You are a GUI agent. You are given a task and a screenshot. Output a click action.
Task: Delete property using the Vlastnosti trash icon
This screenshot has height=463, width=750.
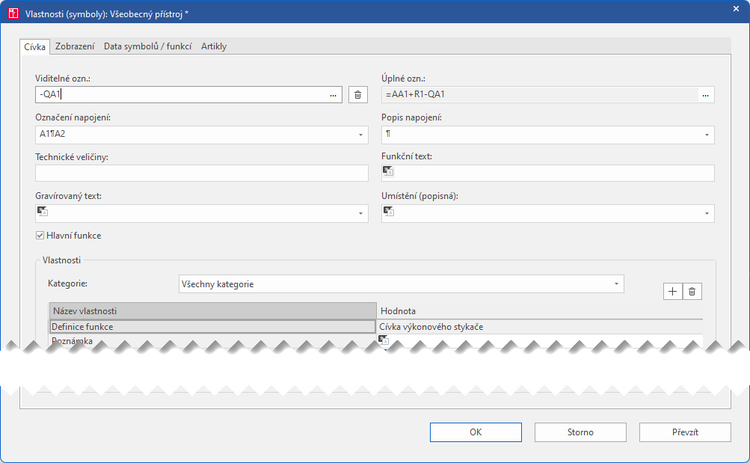[693, 291]
